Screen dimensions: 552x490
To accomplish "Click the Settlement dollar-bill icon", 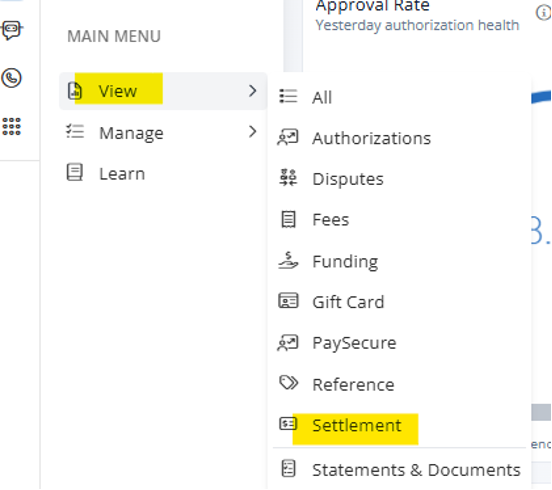I will pyautogui.click(x=288, y=423).
